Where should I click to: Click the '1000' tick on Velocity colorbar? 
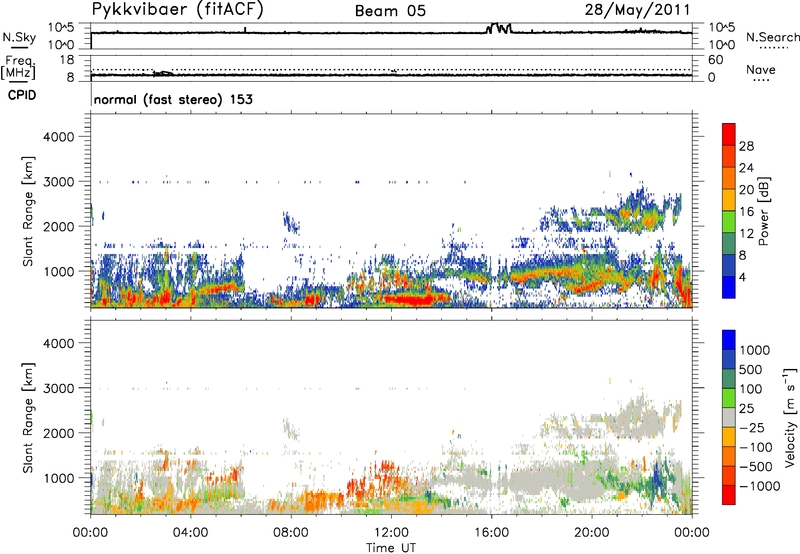click(x=754, y=350)
